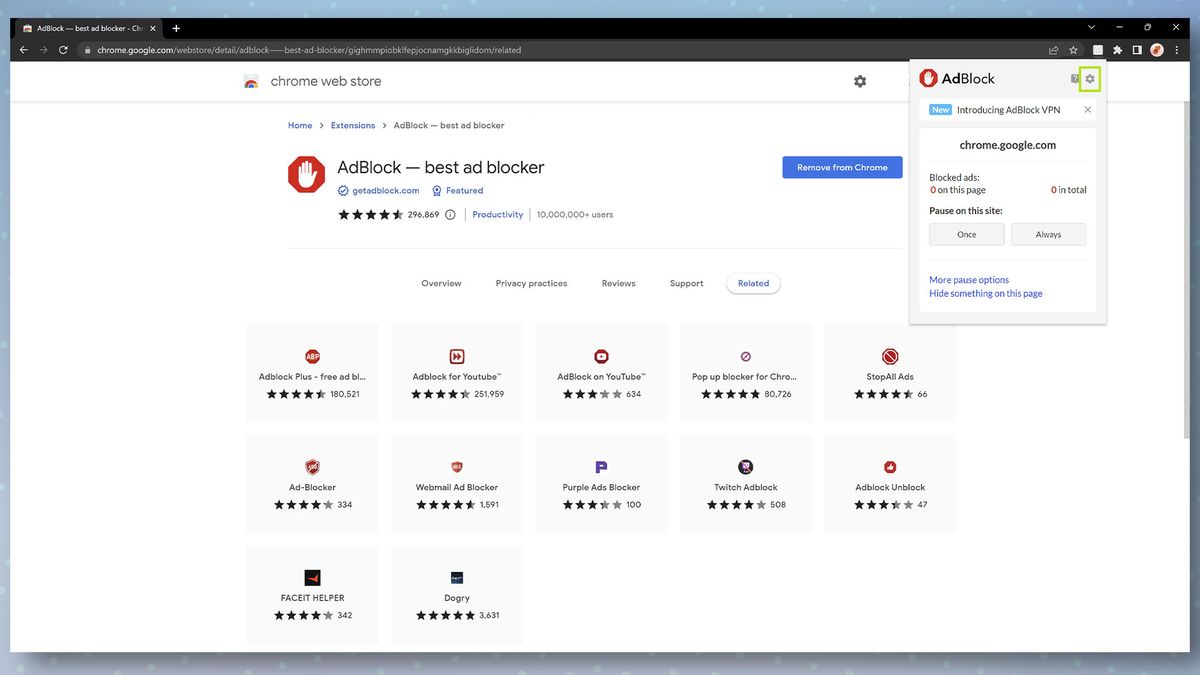
Task: Click the AdBlock help question mark icon
Action: [1076, 77]
